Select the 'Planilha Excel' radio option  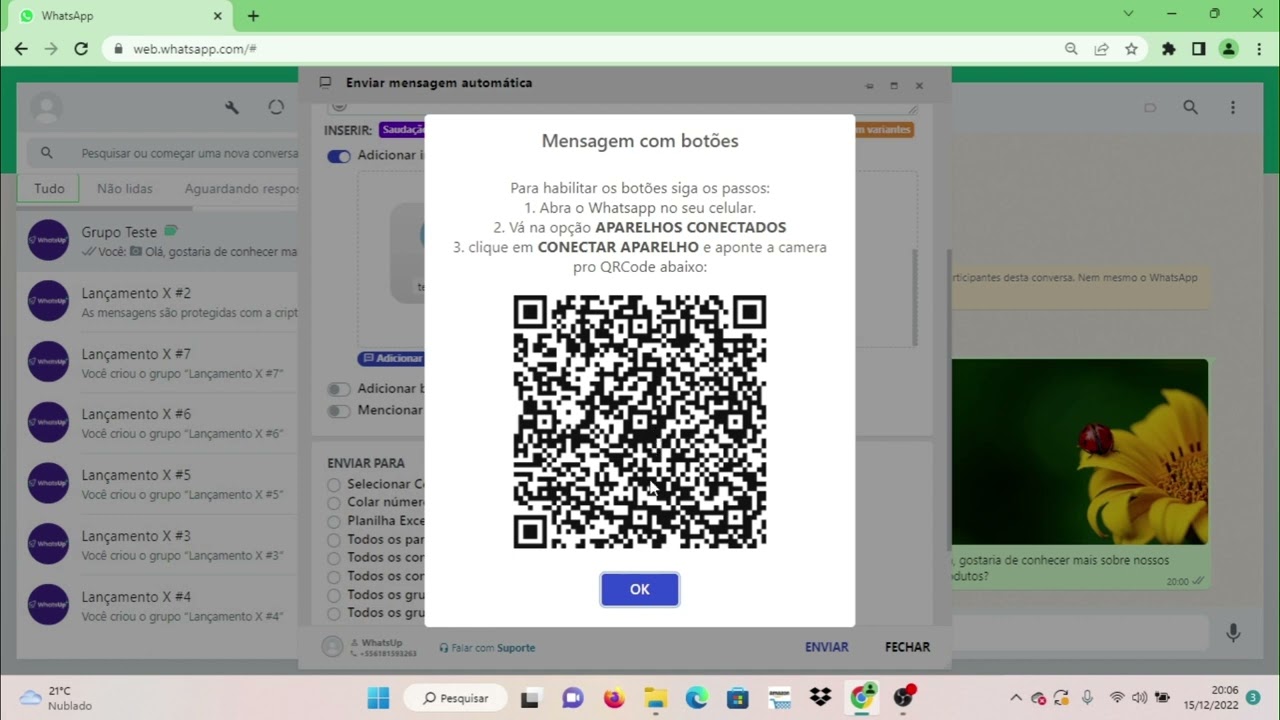click(x=334, y=522)
